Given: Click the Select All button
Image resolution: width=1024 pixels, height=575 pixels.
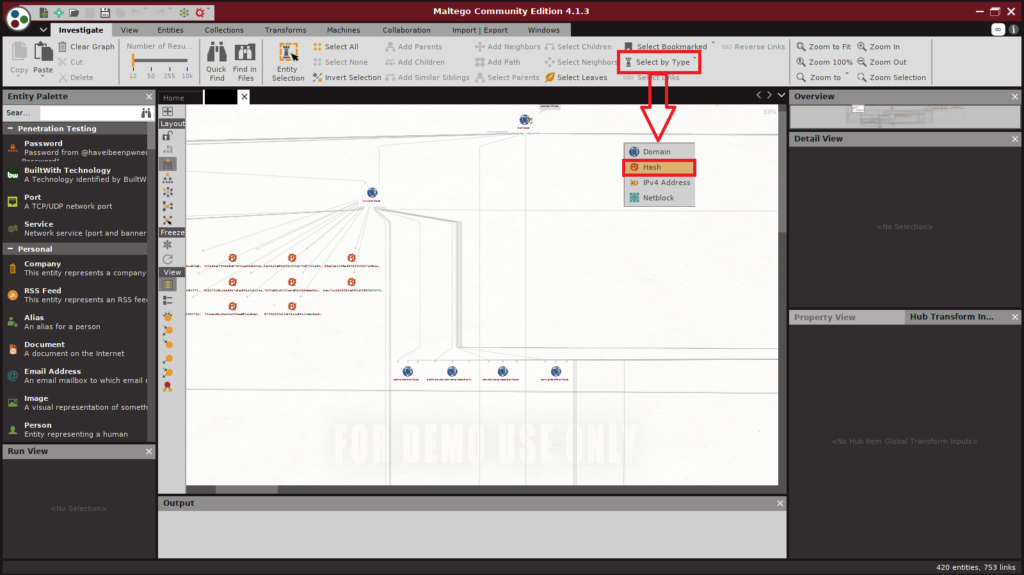Looking at the screenshot, I should tap(336, 47).
